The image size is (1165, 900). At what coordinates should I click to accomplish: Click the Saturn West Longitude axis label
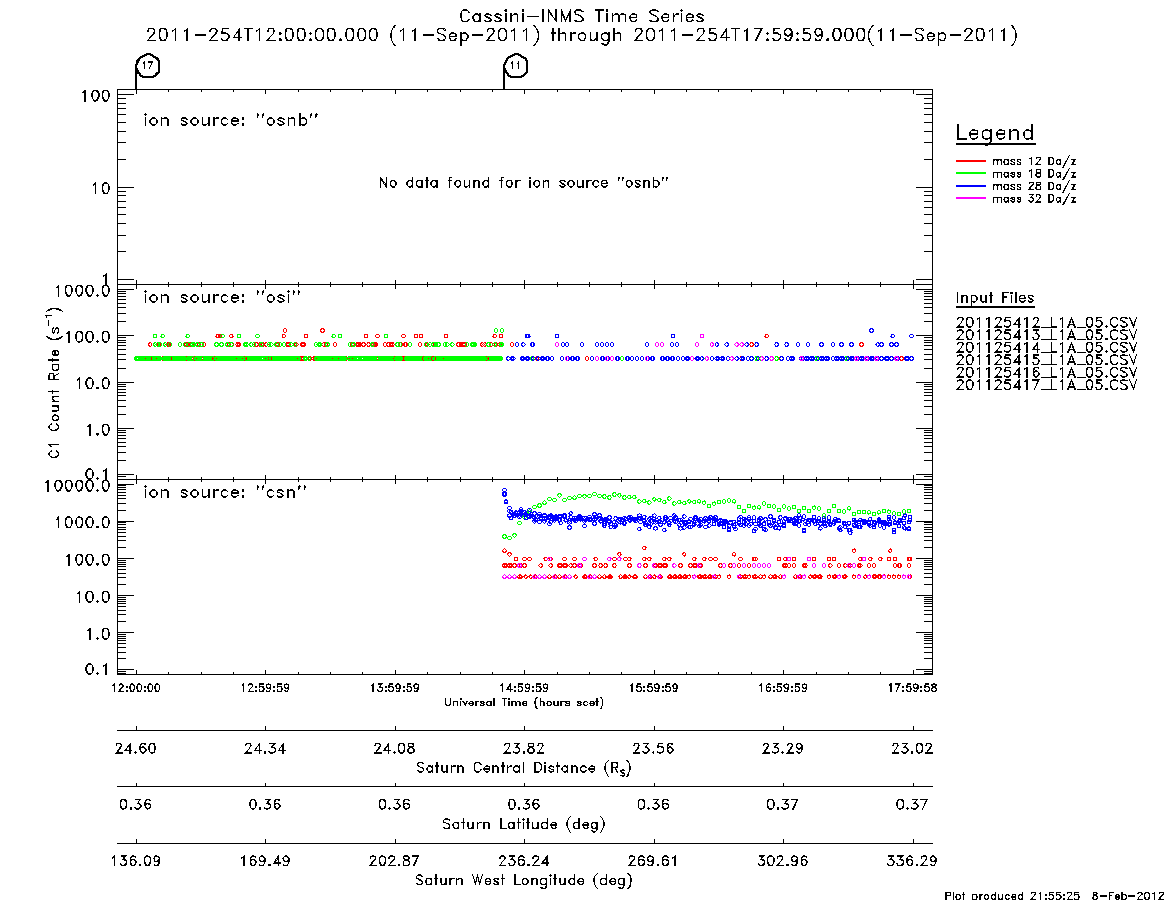pos(524,880)
